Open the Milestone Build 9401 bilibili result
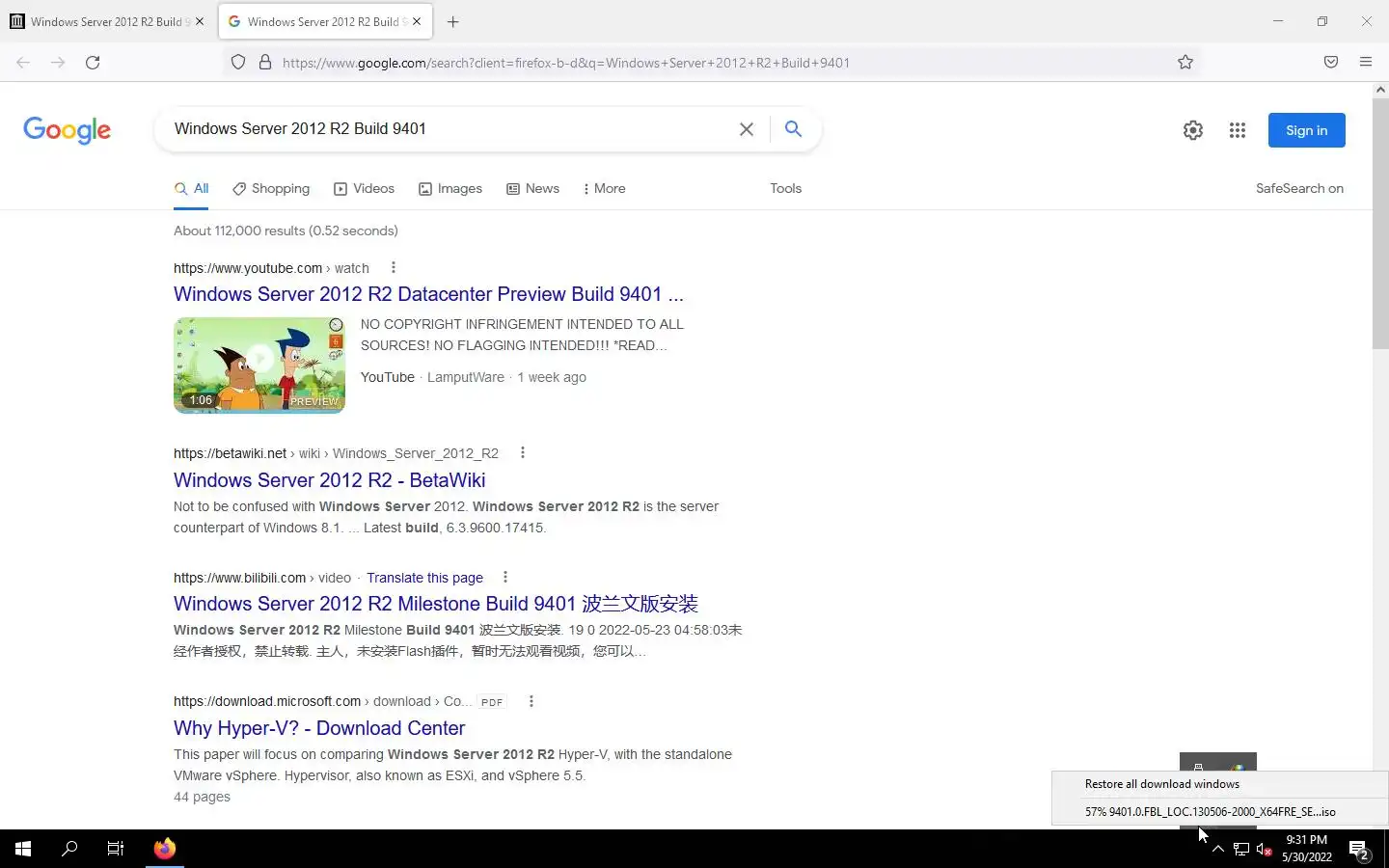Image resolution: width=1389 pixels, height=868 pixels. 436,604
